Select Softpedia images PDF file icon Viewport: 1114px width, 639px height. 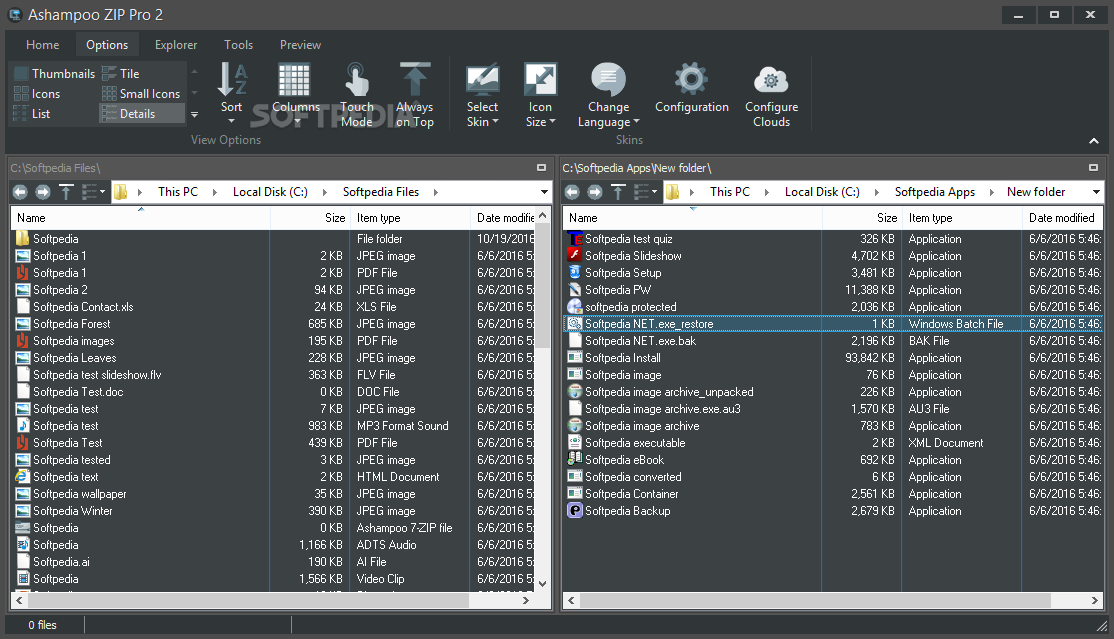click(23, 341)
